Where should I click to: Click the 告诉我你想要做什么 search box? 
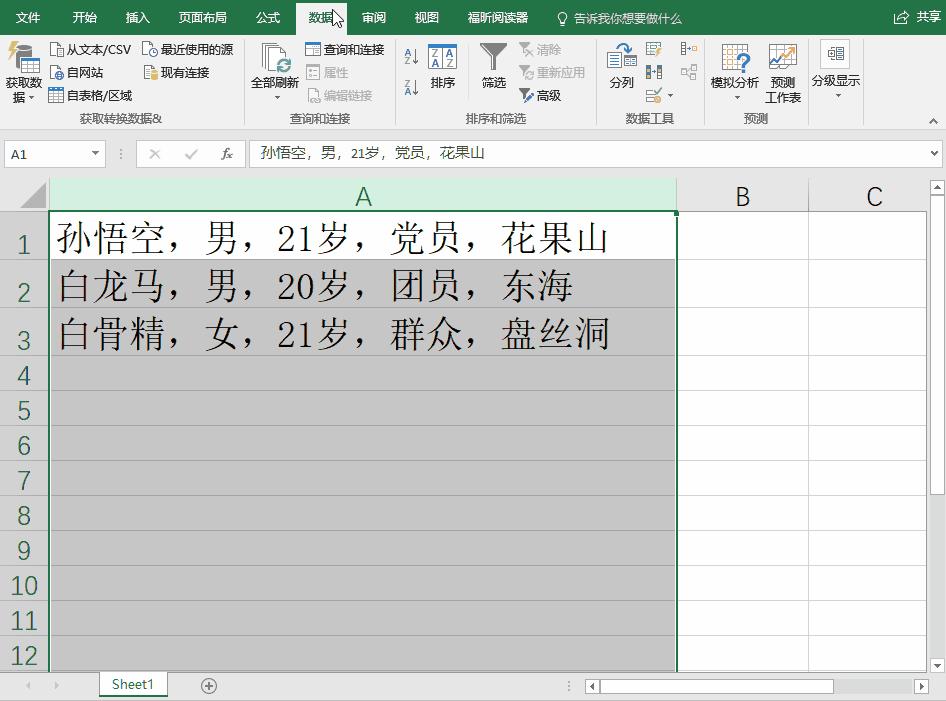pos(620,19)
